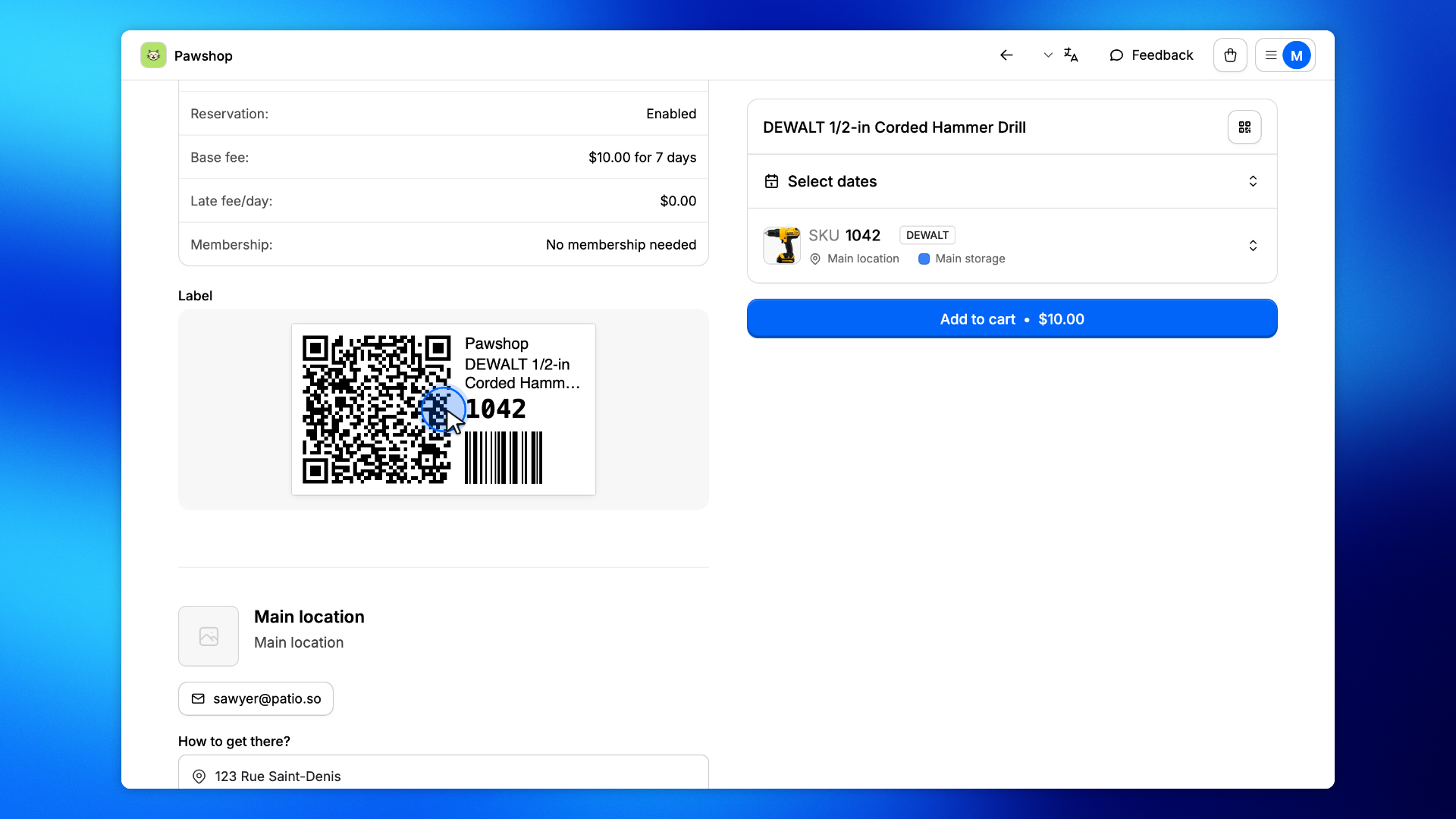This screenshot has width=1456, height=819.
Task: Click the calendar icon beside Select dates
Action: tap(771, 181)
